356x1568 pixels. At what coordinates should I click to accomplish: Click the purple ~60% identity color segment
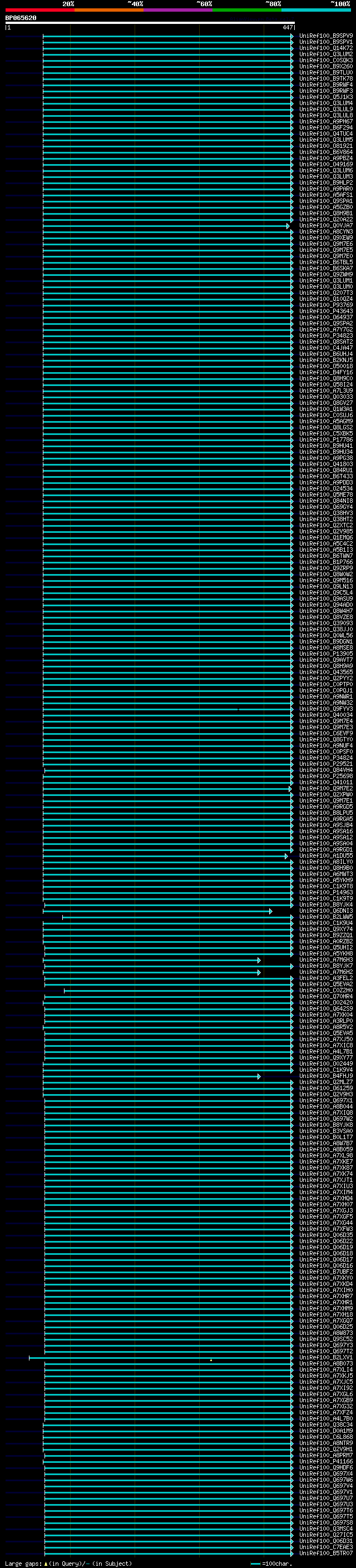click(177, 10)
